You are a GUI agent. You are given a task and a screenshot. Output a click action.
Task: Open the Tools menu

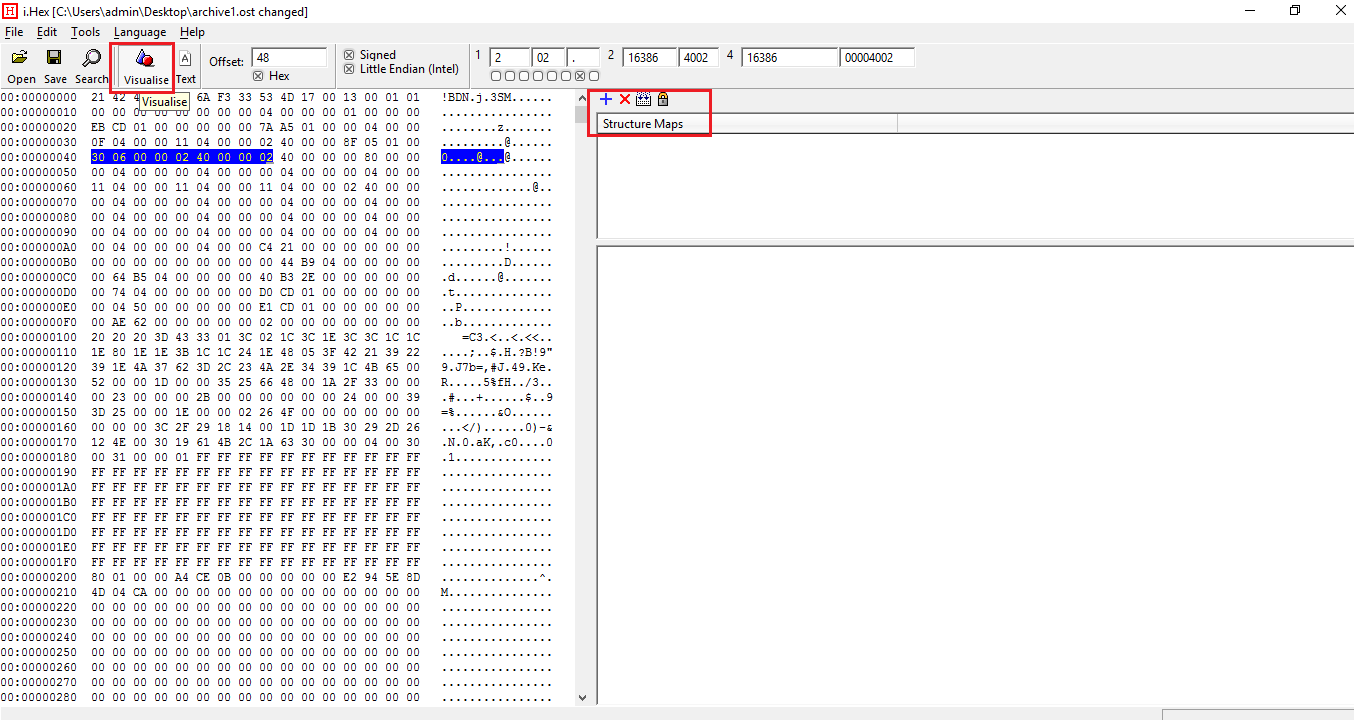(85, 32)
